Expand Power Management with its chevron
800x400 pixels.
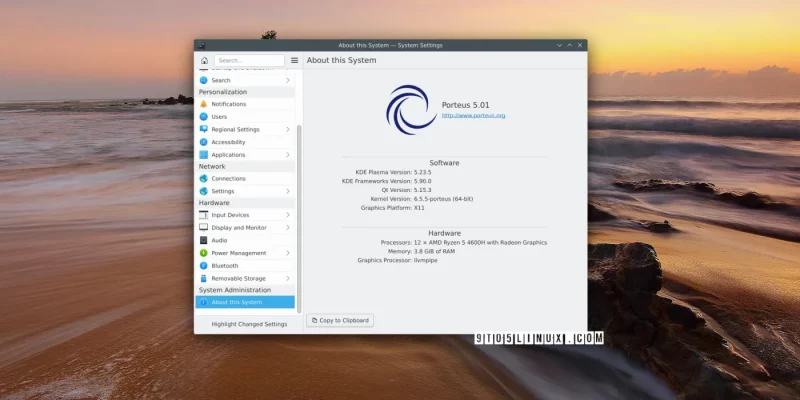click(288, 253)
